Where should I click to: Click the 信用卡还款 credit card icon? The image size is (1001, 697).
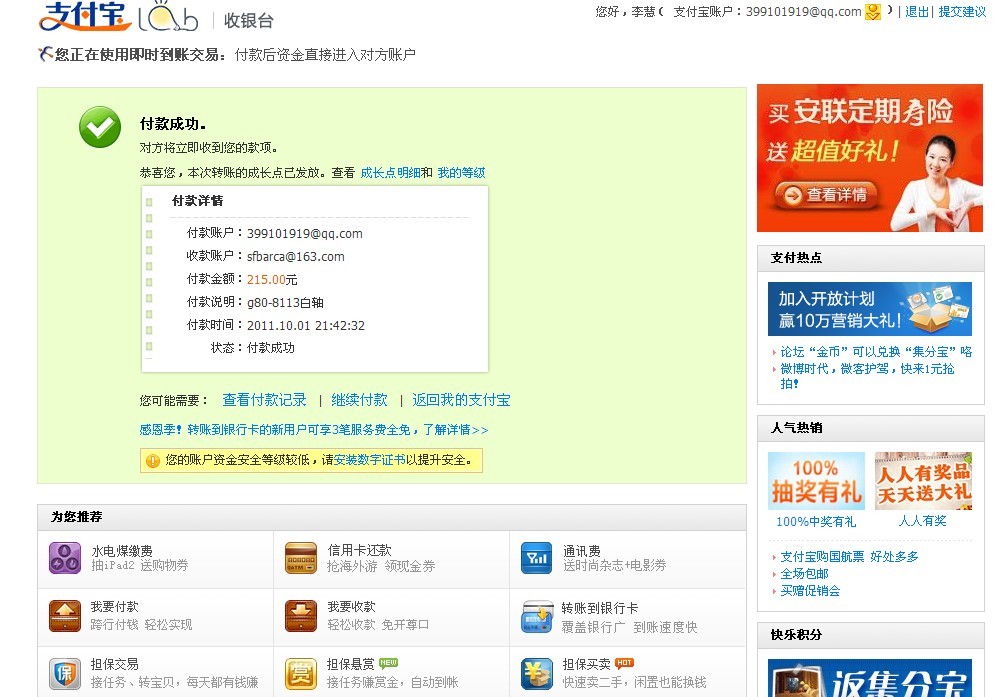click(x=301, y=558)
